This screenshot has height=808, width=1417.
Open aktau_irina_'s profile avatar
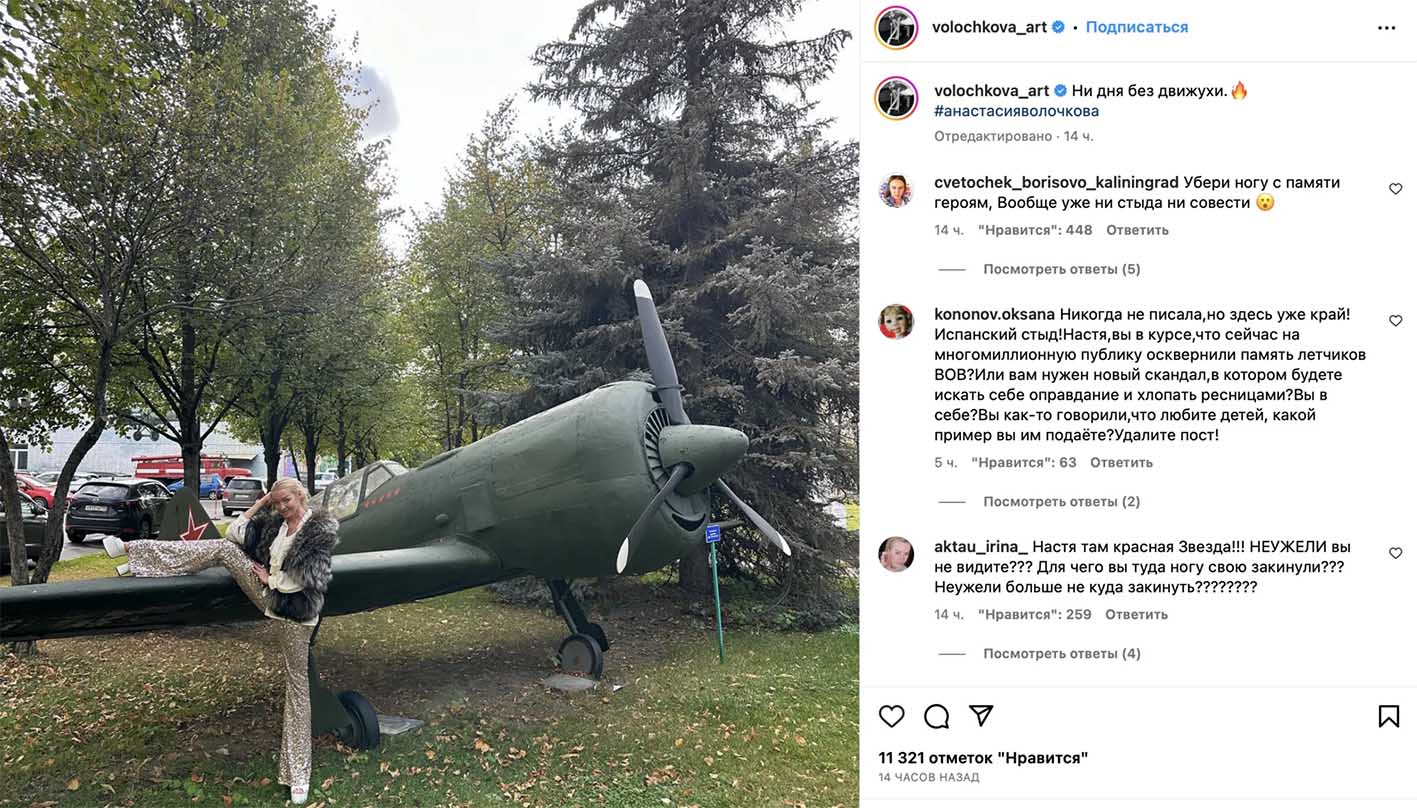click(x=896, y=554)
